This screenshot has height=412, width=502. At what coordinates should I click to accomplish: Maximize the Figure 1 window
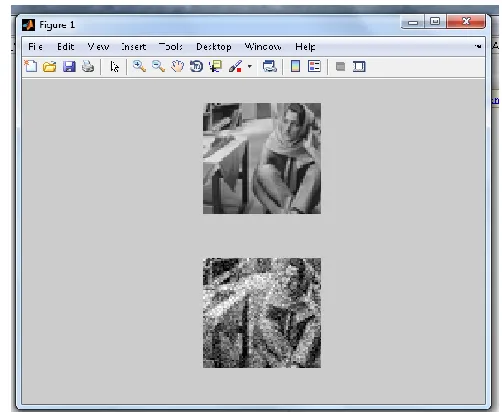(x=435, y=22)
